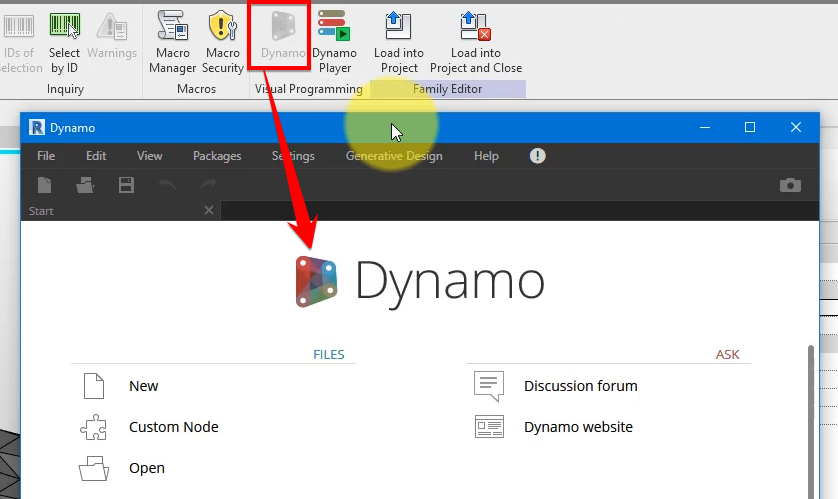Close the Start tab
838x499 pixels.
209,210
